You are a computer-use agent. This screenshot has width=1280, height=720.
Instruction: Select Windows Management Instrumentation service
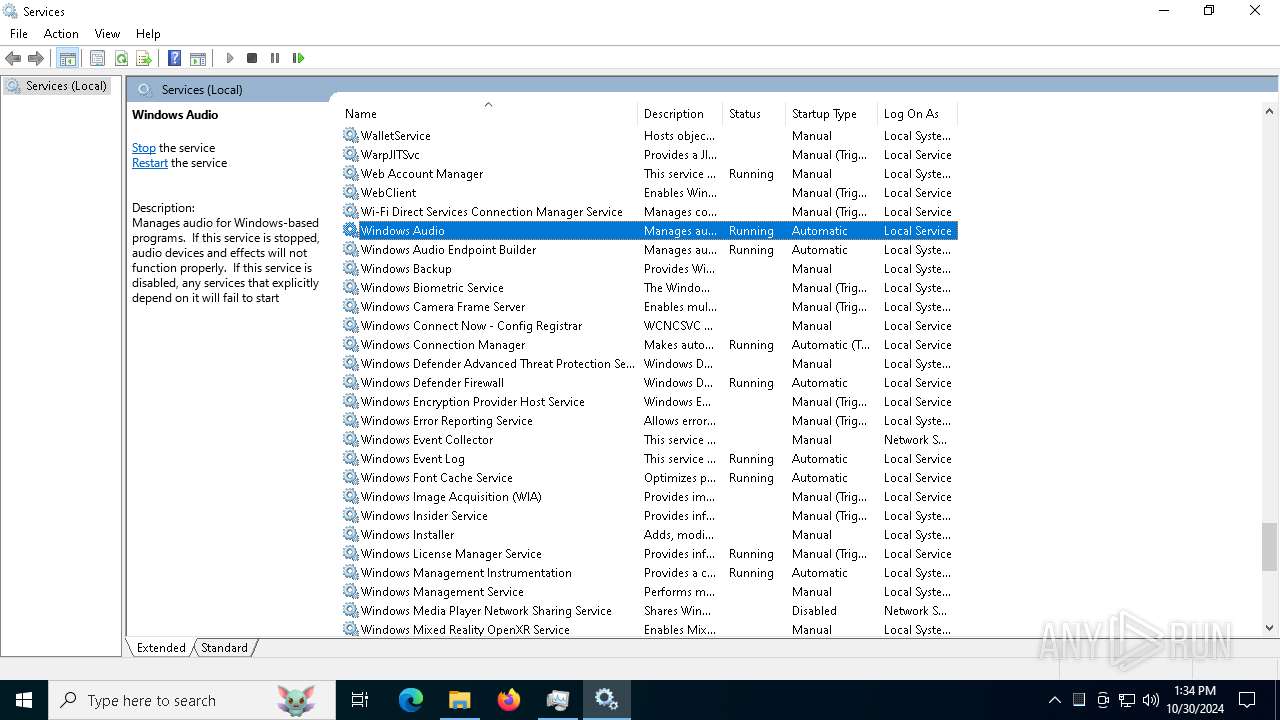[x=649, y=573]
